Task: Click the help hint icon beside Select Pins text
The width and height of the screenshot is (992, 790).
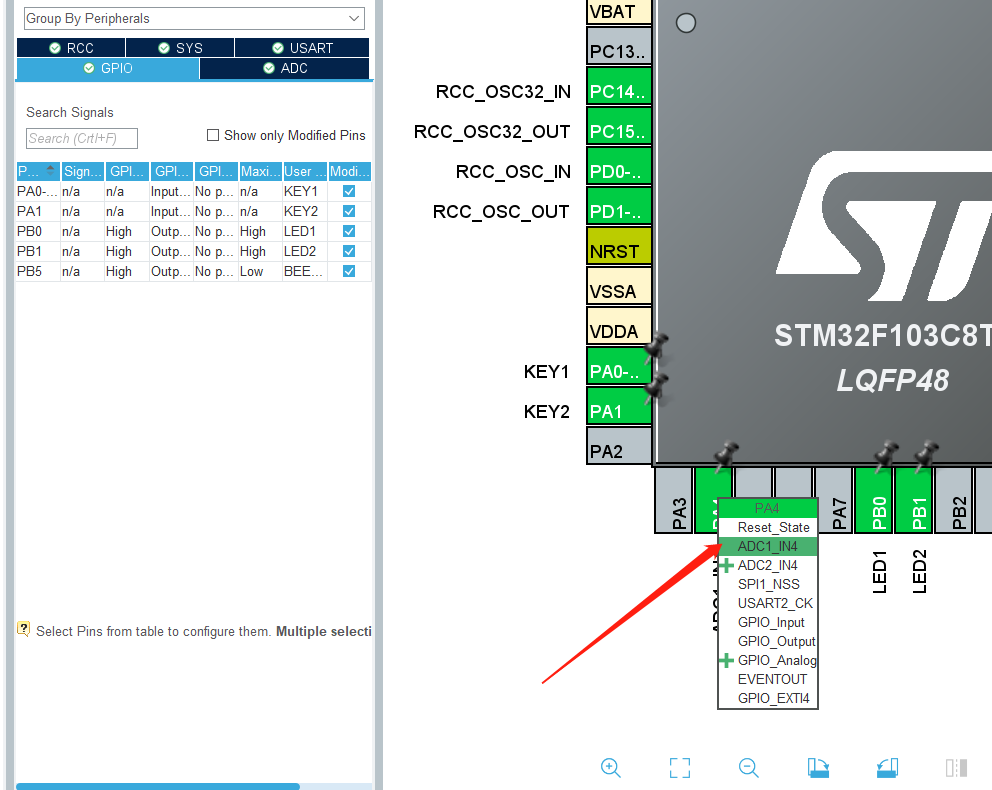Action: click(x=23, y=629)
